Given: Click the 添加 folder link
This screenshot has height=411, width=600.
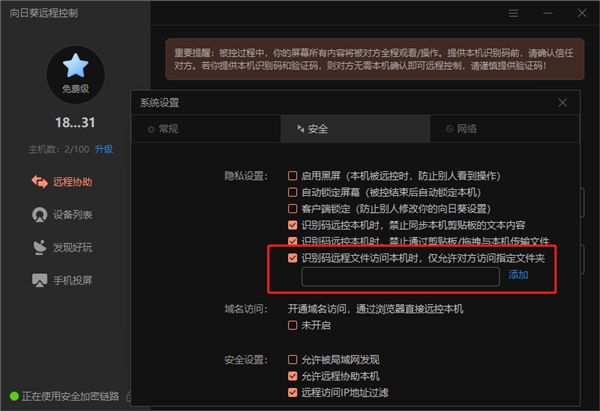Looking at the screenshot, I should (518, 275).
